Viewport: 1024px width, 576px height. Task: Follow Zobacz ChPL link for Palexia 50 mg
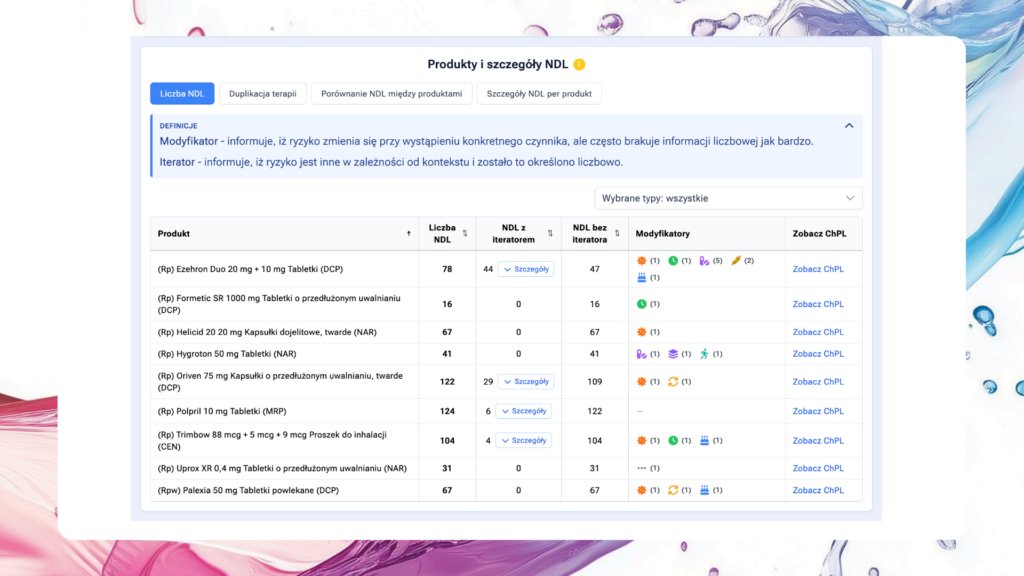(x=818, y=490)
